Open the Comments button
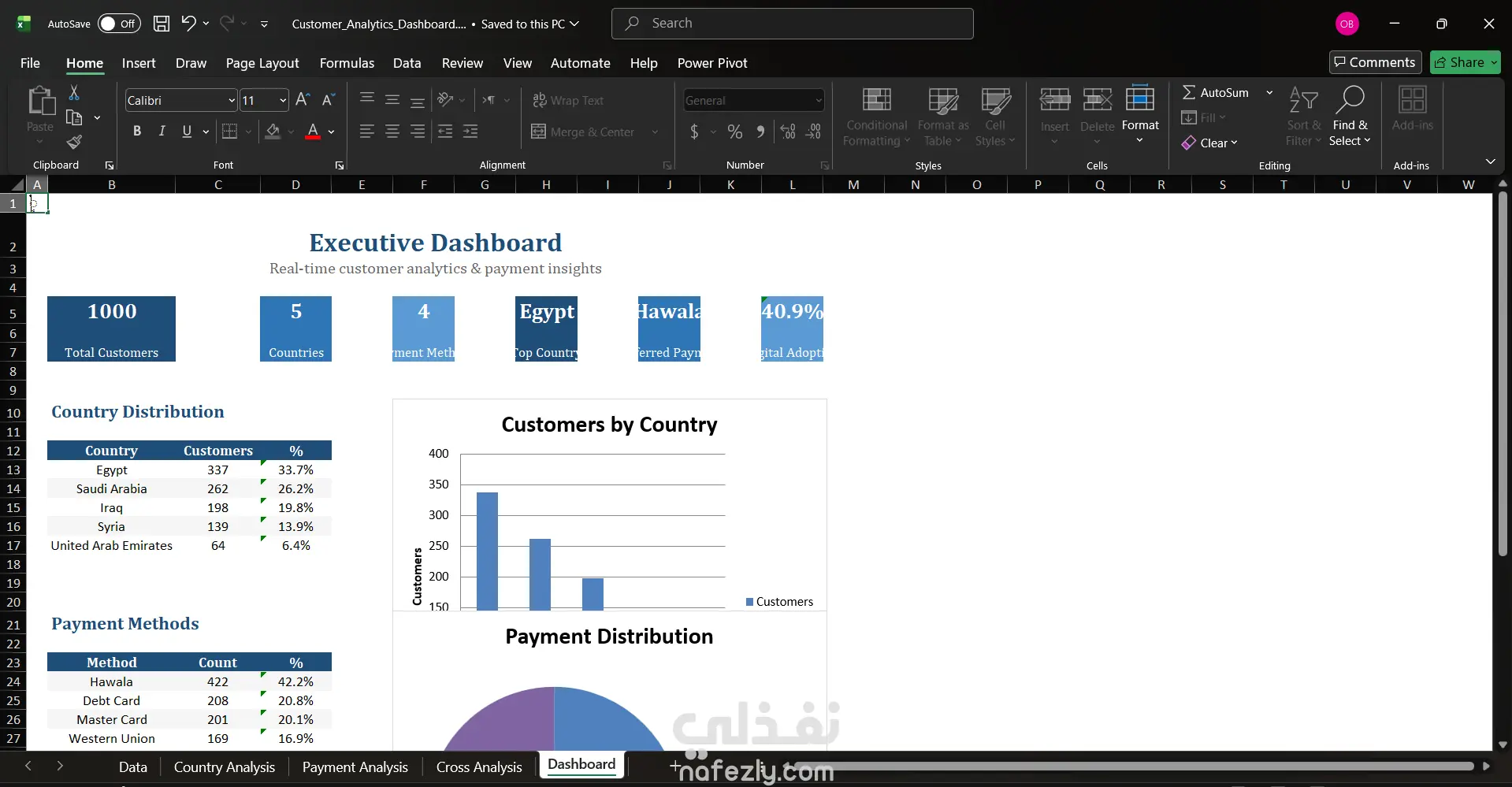The image size is (1512, 787). (x=1375, y=62)
